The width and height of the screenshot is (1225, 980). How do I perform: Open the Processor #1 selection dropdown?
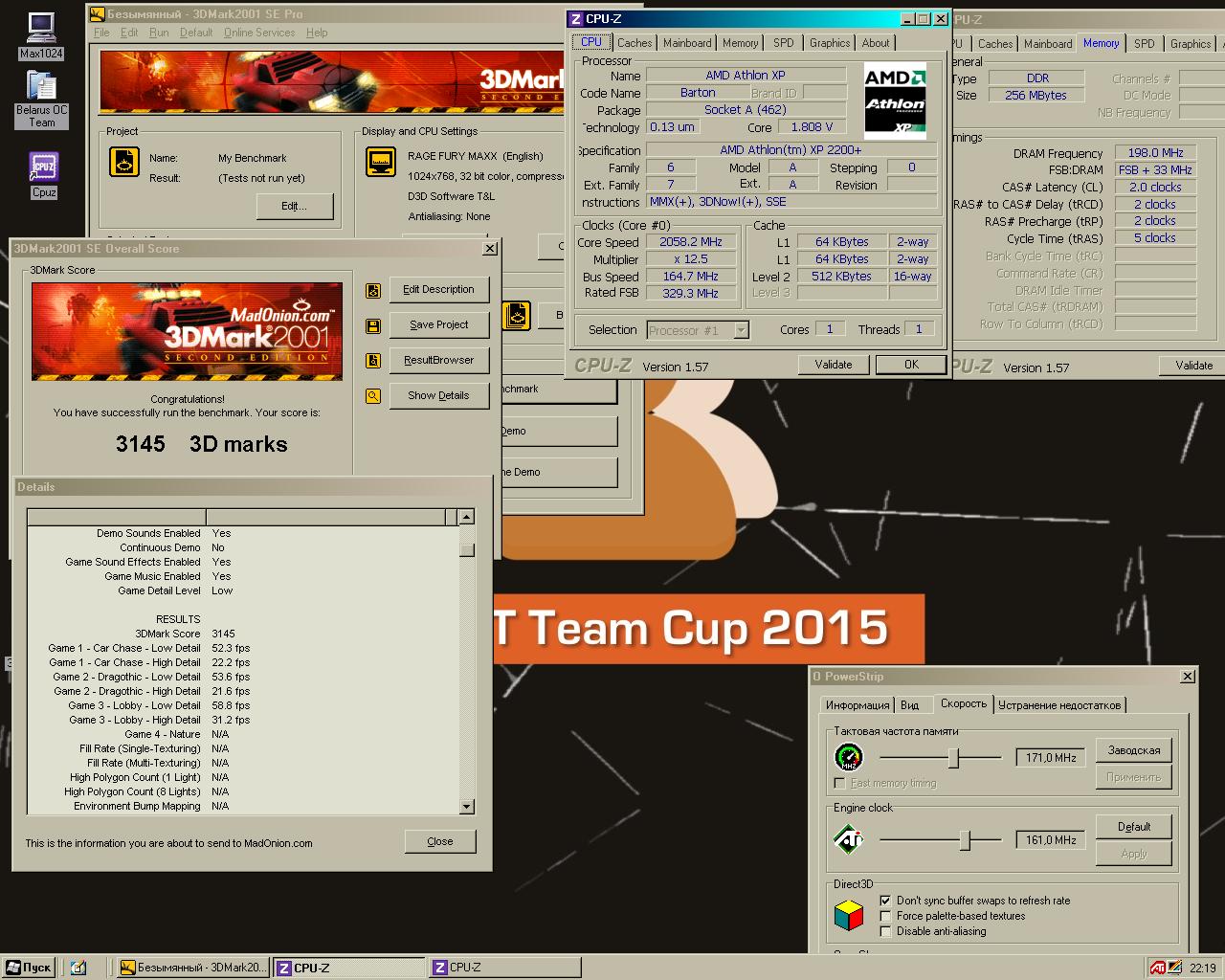point(741,330)
